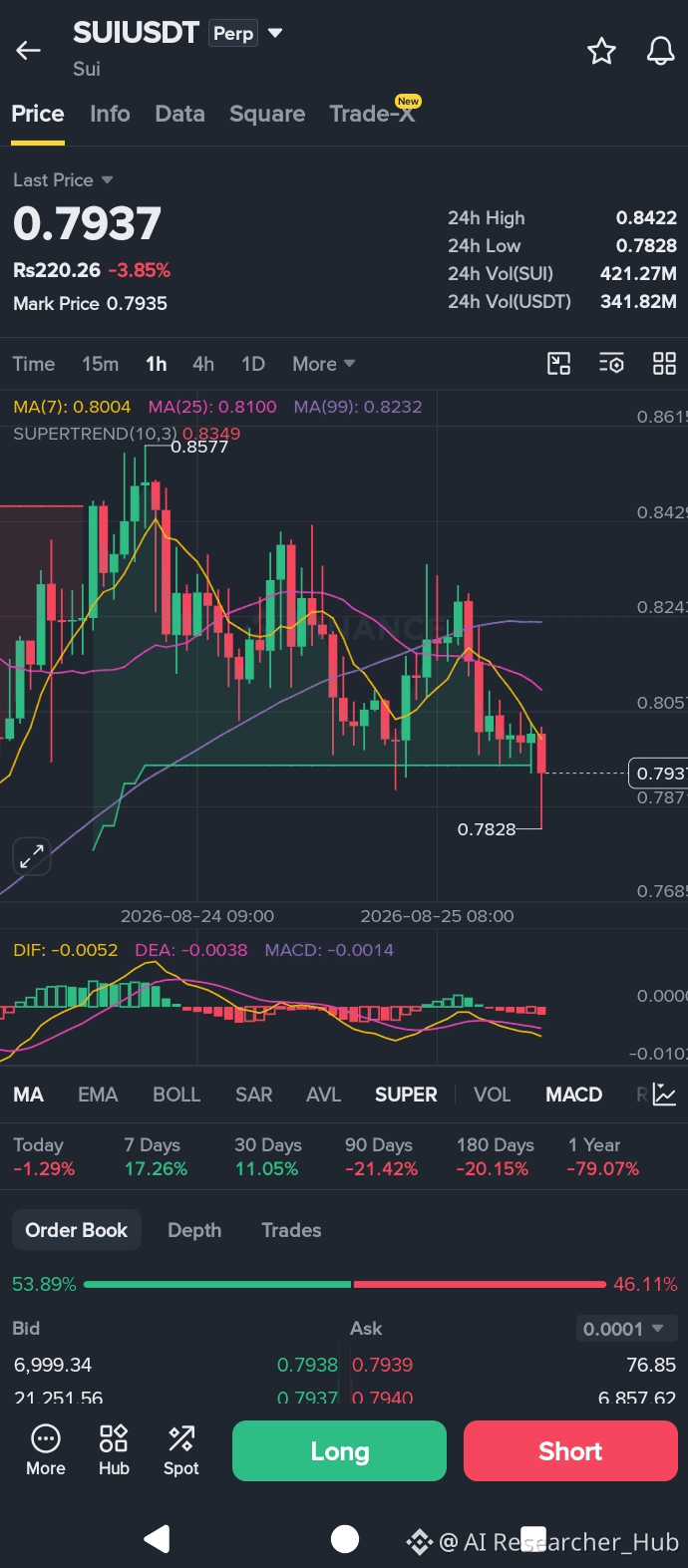Toggle the MACD sub-indicator
The image size is (688, 1568).
(573, 1095)
